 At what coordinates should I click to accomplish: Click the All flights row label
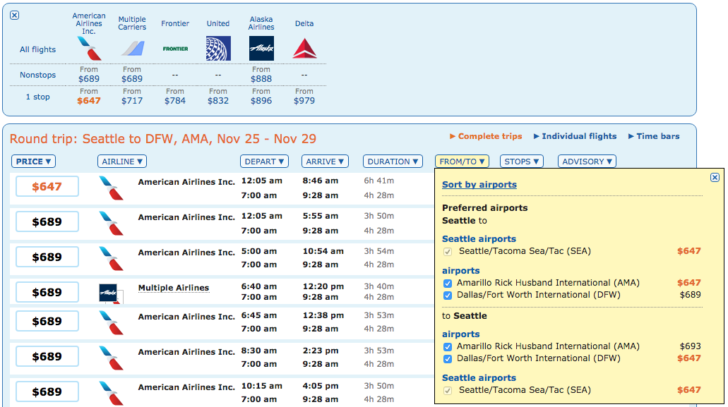pyautogui.click(x=38, y=49)
